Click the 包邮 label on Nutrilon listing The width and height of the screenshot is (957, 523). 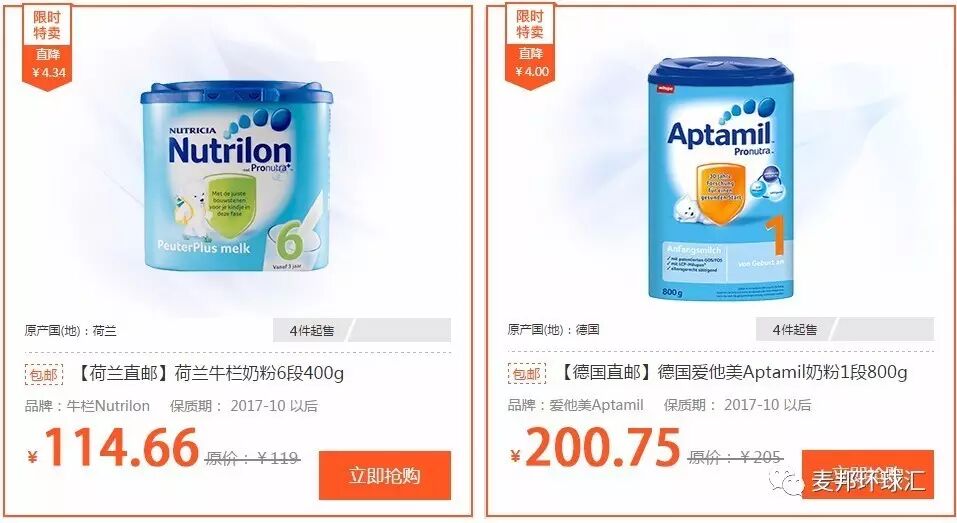pos(44,374)
